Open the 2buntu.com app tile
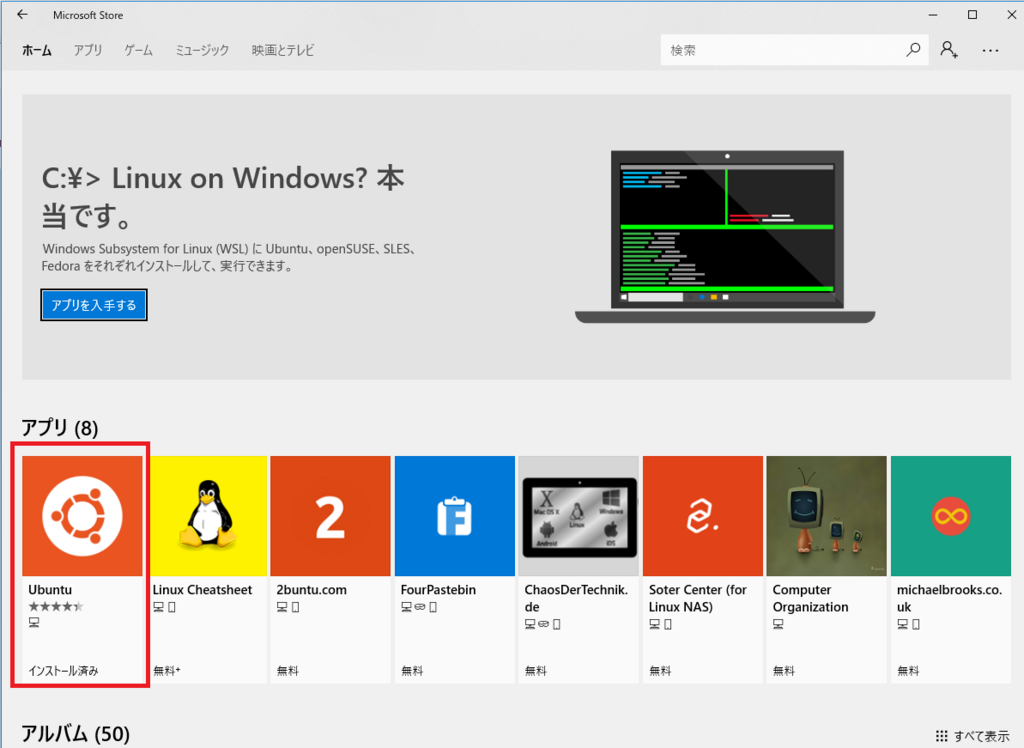Screen dimensions: 1024x748 point(330,515)
